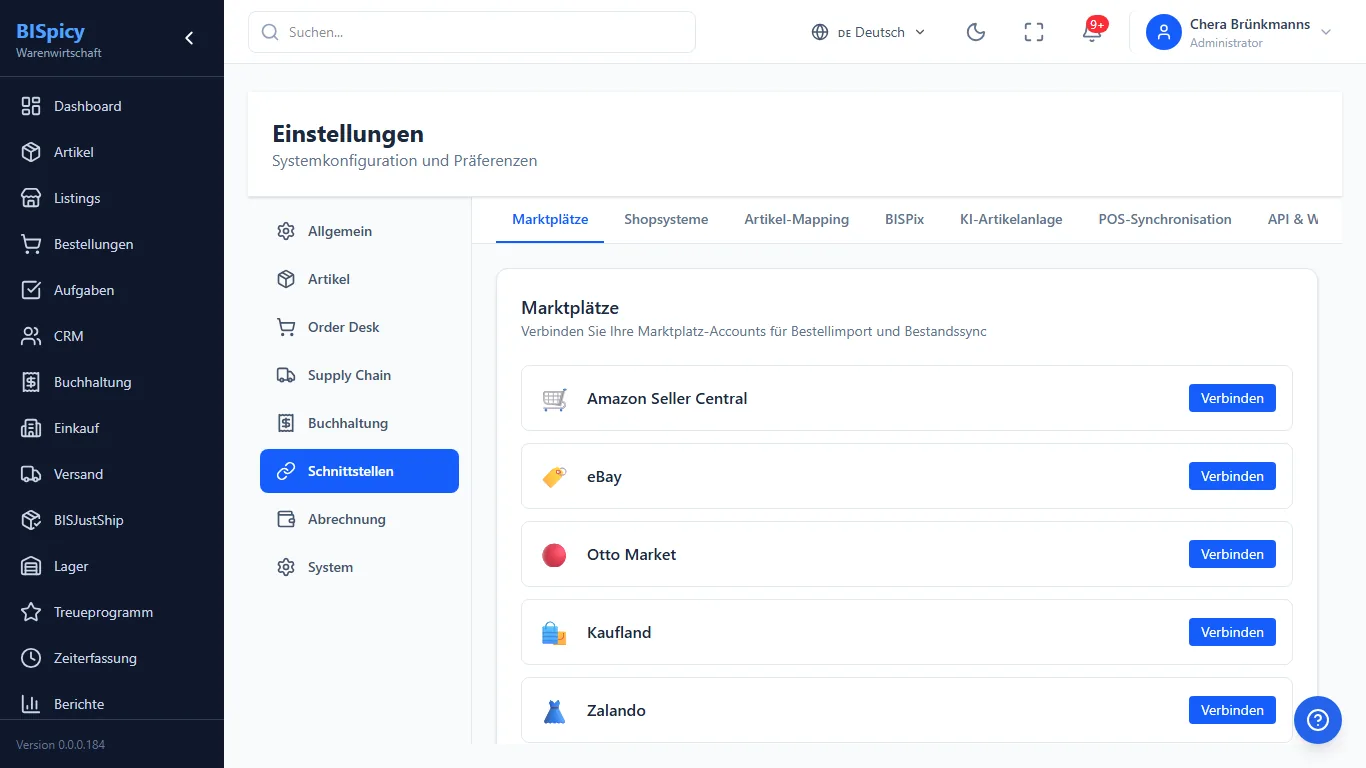Open Order Desk settings section
This screenshot has height=768, width=1366.
pyautogui.click(x=359, y=327)
